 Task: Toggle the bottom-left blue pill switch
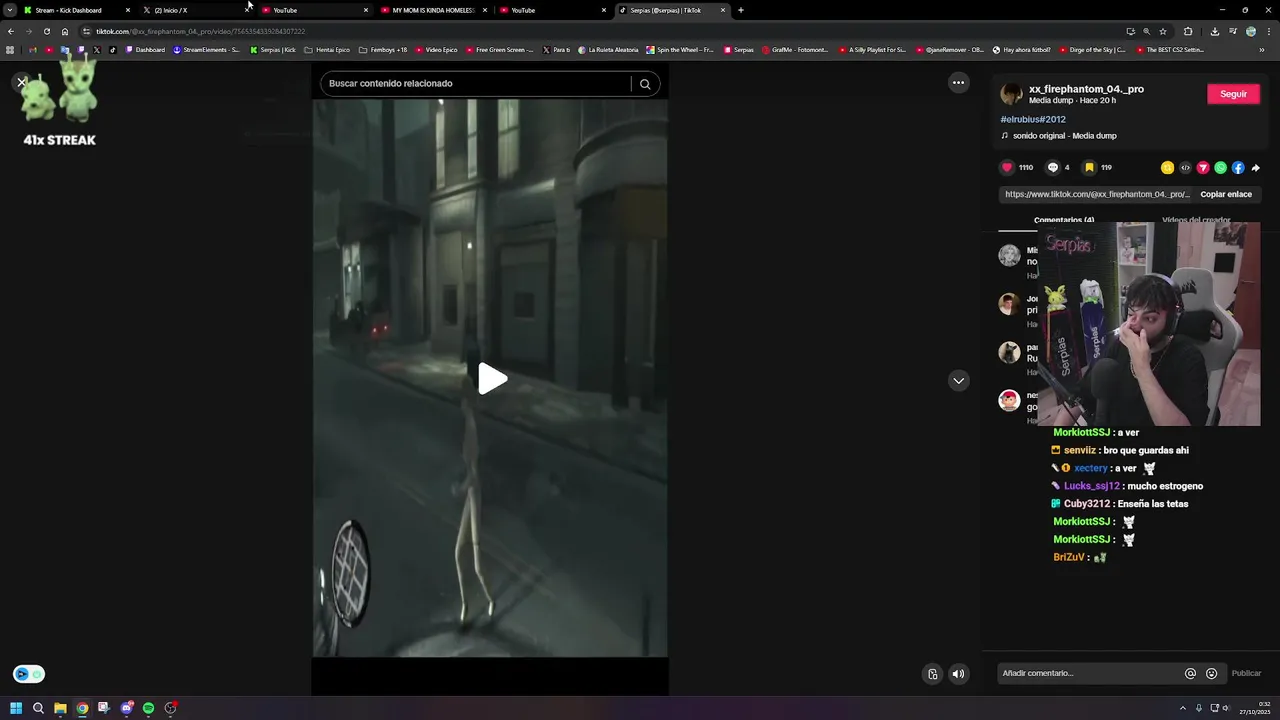(x=29, y=674)
